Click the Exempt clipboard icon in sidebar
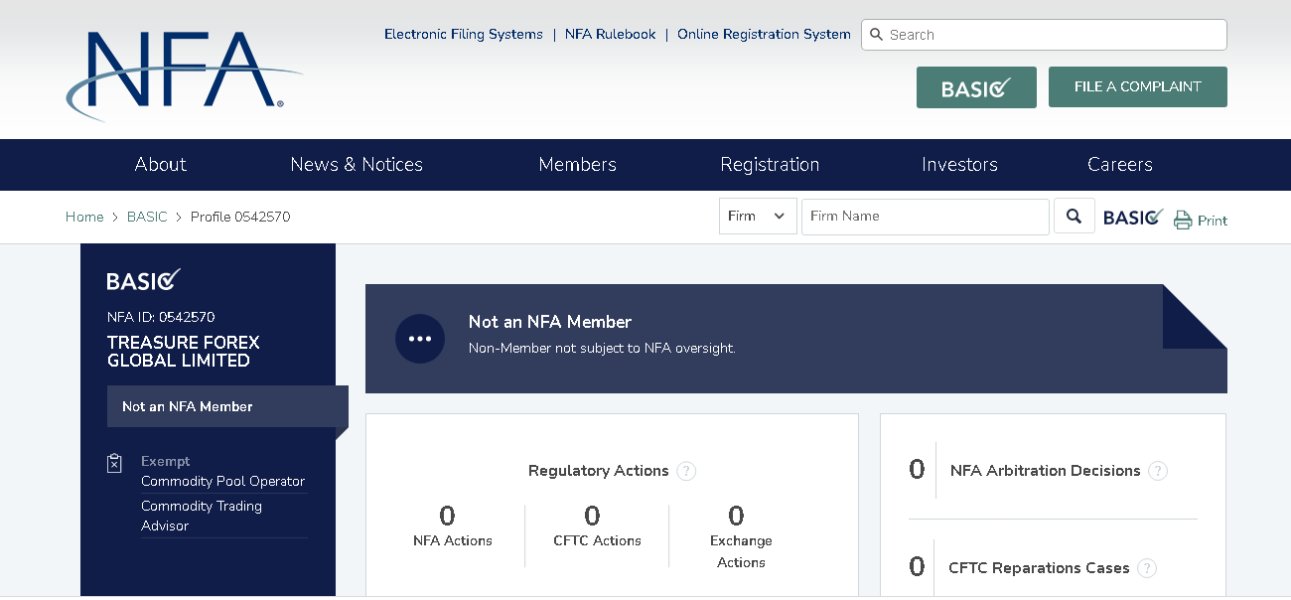 [x=115, y=463]
